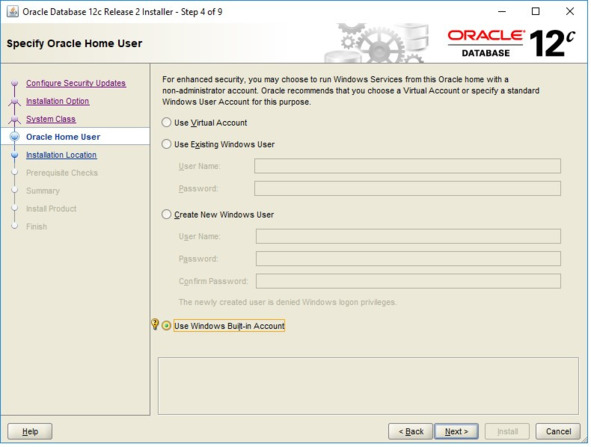Maximize the installer window

click(536, 12)
